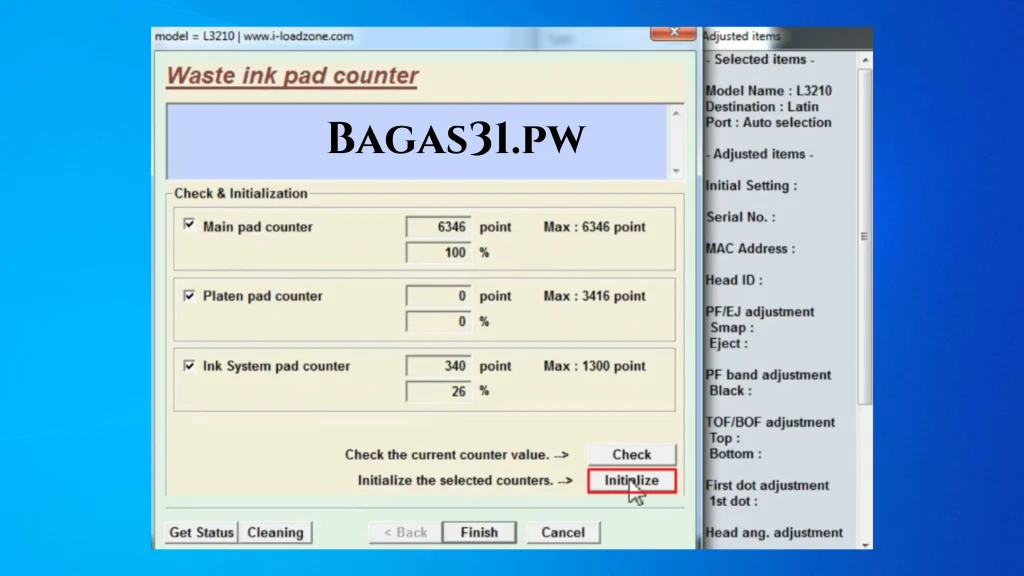Click the Ink System pad percent field
Image resolution: width=1024 pixels, height=576 pixels.
[438, 391]
